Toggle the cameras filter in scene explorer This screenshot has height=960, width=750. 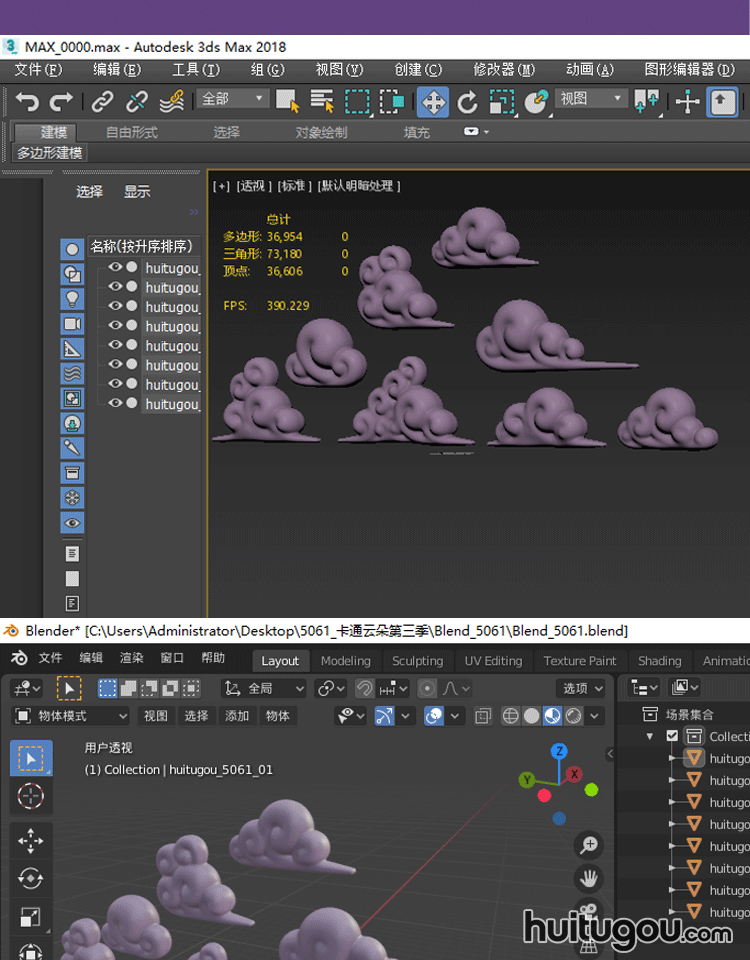[72, 324]
